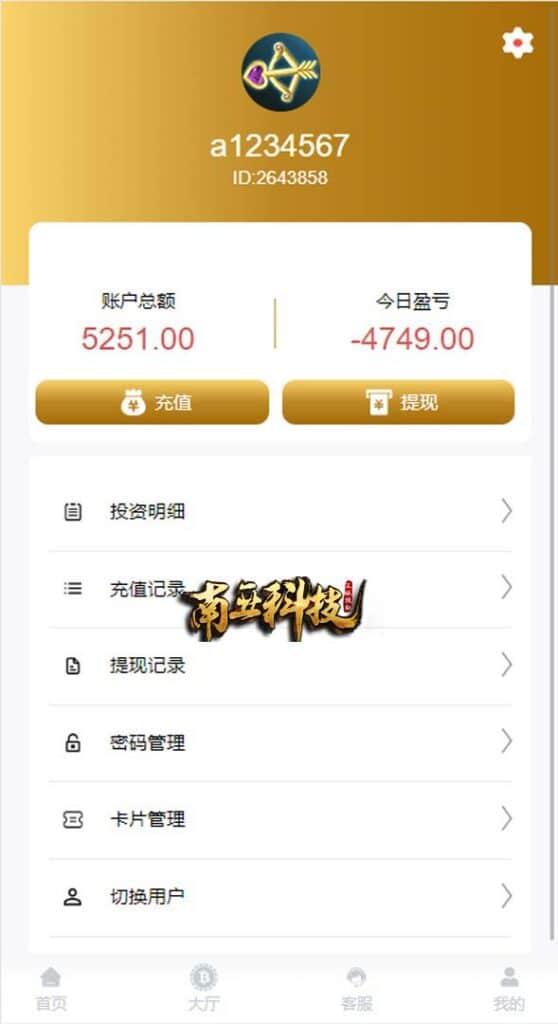Open 卡片管理 using its right chevron

coord(506,818)
